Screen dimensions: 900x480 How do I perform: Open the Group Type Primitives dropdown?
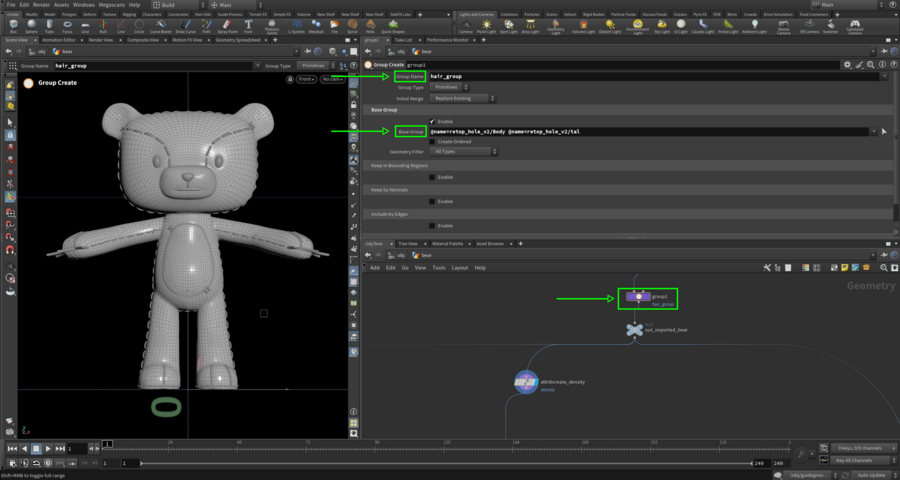tap(450, 87)
